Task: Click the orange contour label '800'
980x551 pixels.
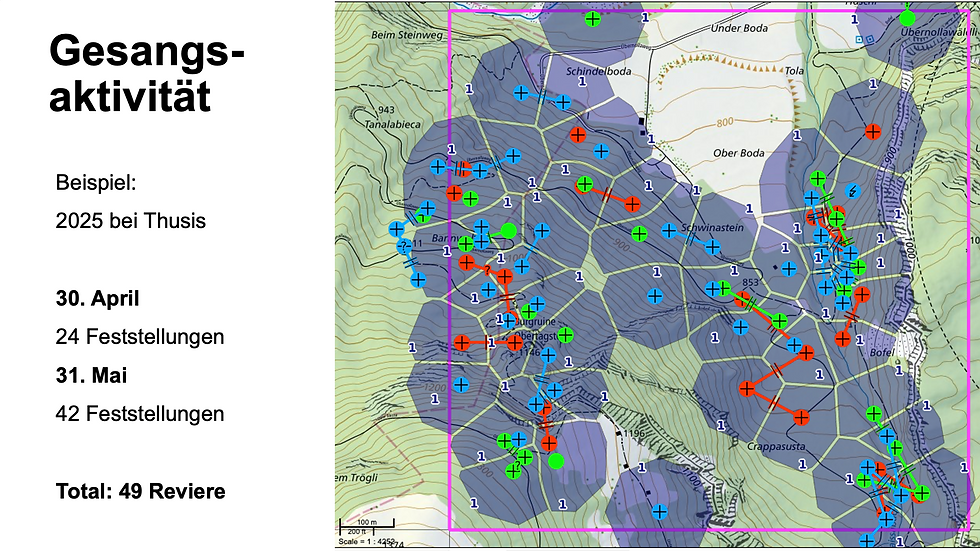Action: click(x=724, y=122)
